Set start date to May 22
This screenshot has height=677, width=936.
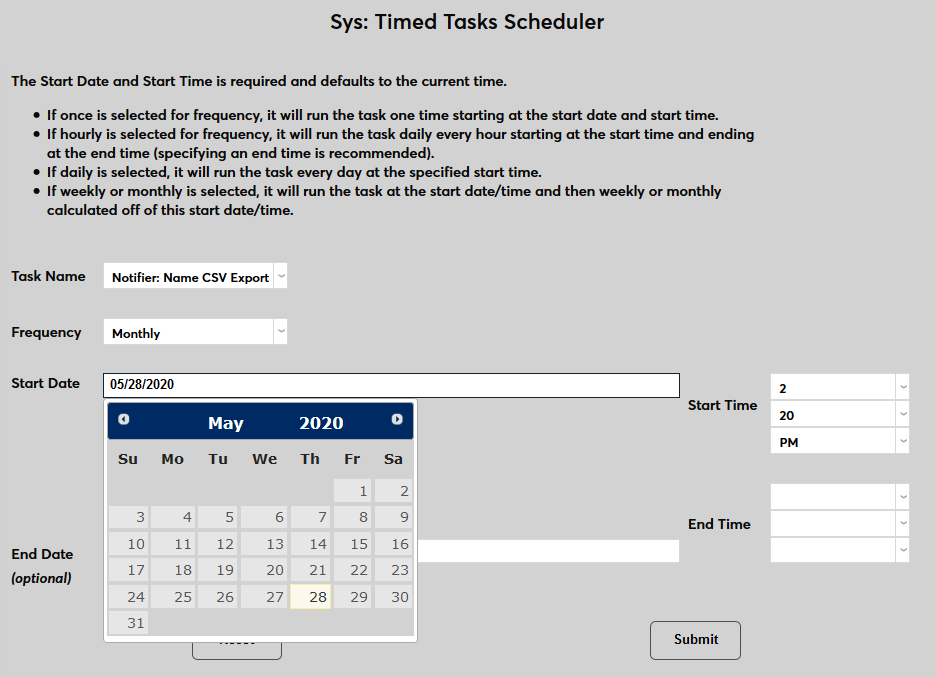coord(352,570)
